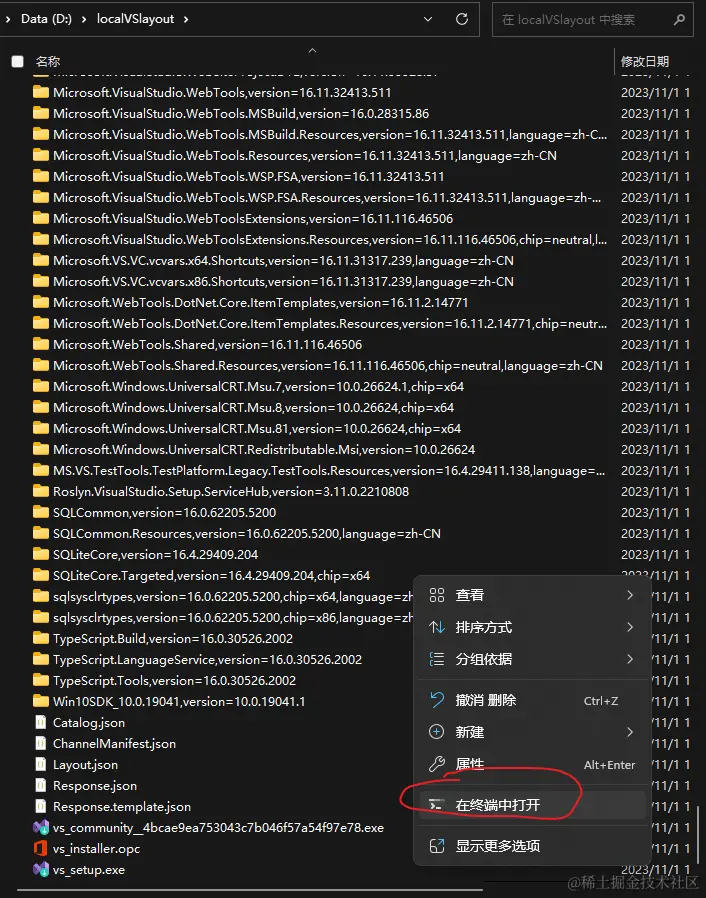Toggle the select-all checkbox beside 名称

tap(18, 61)
